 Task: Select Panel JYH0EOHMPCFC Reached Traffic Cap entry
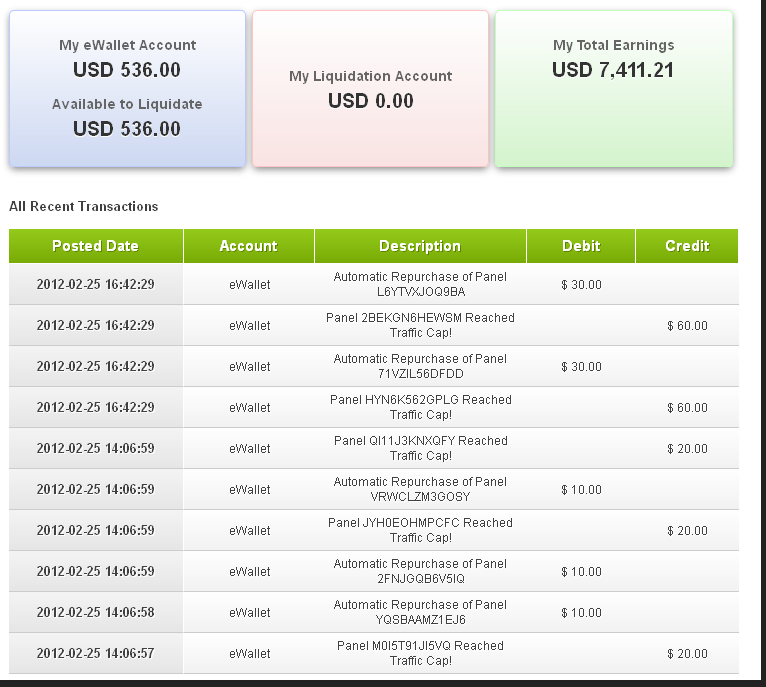tap(420, 531)
